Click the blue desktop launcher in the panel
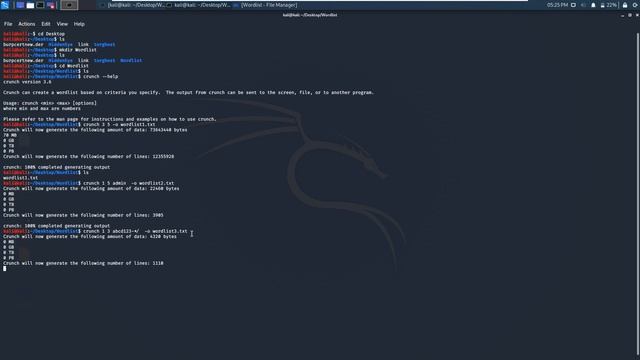 20,5
